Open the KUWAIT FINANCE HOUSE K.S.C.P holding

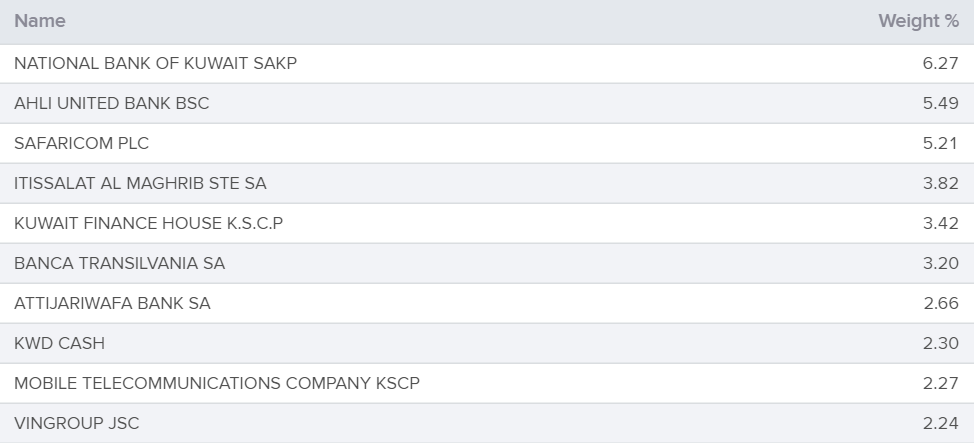pos(148,223)
